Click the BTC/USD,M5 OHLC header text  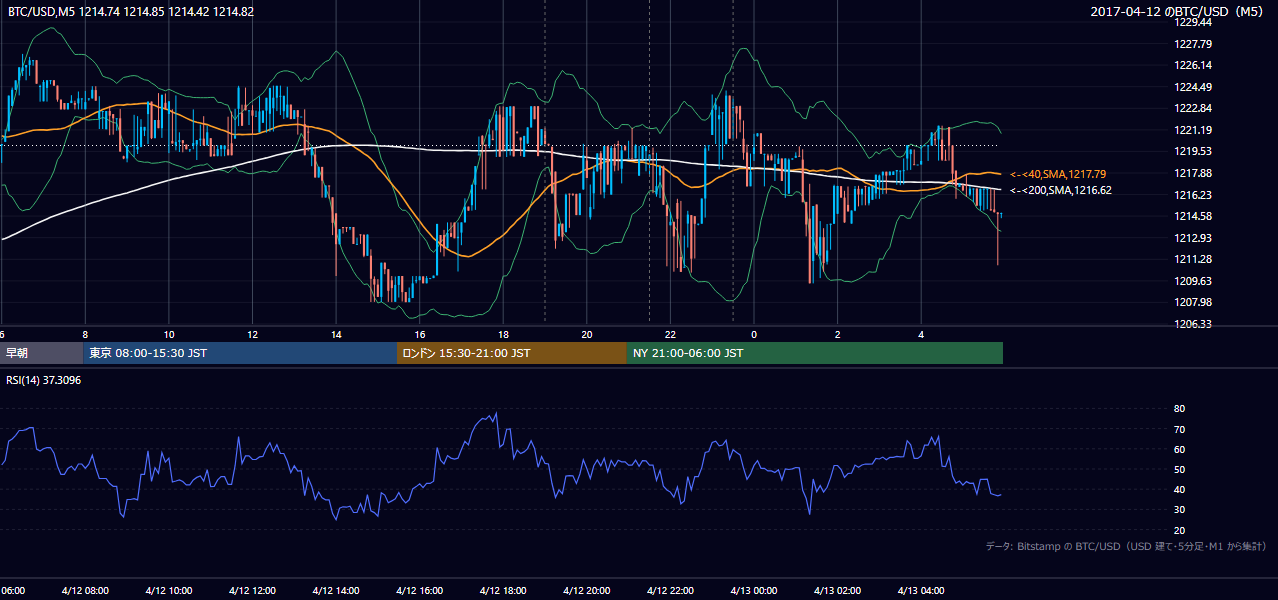[x=130, y=11]
